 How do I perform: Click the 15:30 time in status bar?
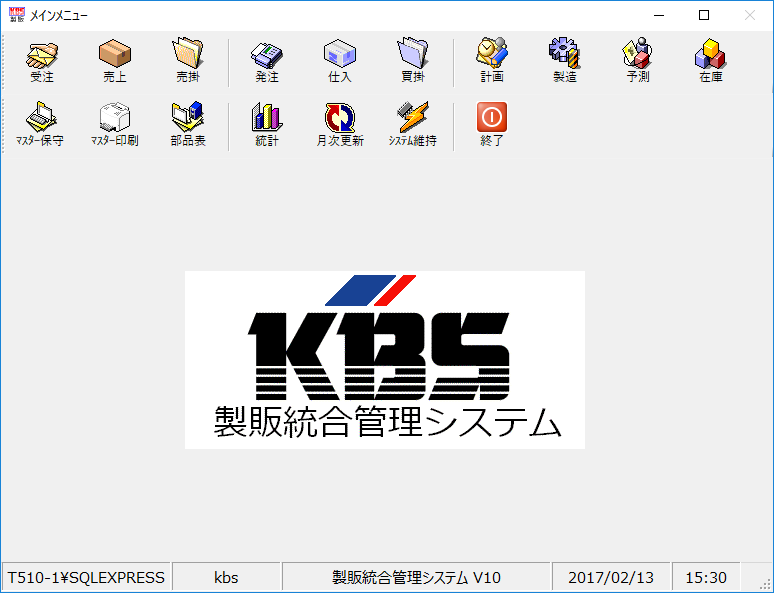click(x=706, y=577)
